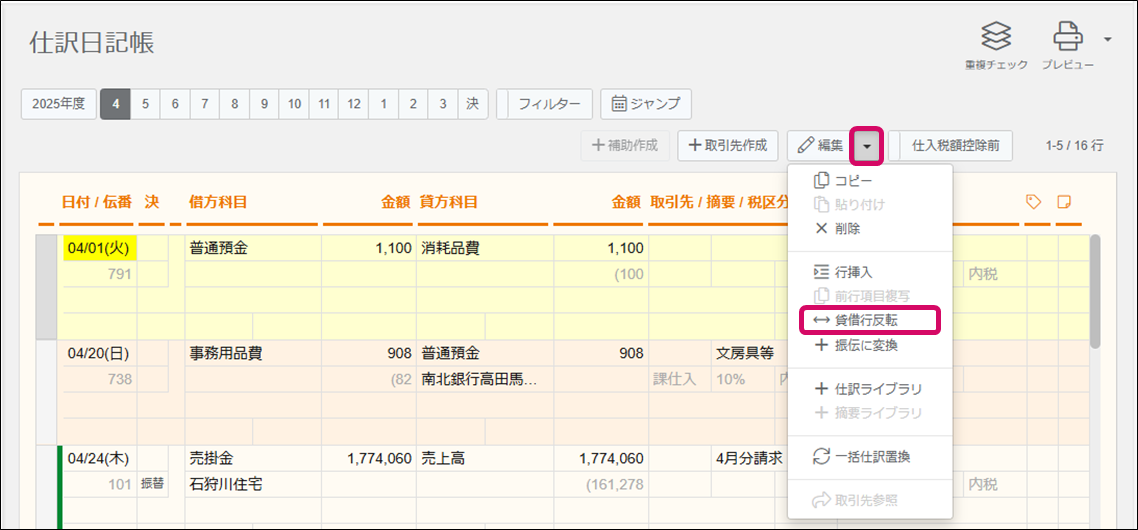Click the 重複チェック layers icon
This screenshot has width=1138, height=530.
point(996,38)
